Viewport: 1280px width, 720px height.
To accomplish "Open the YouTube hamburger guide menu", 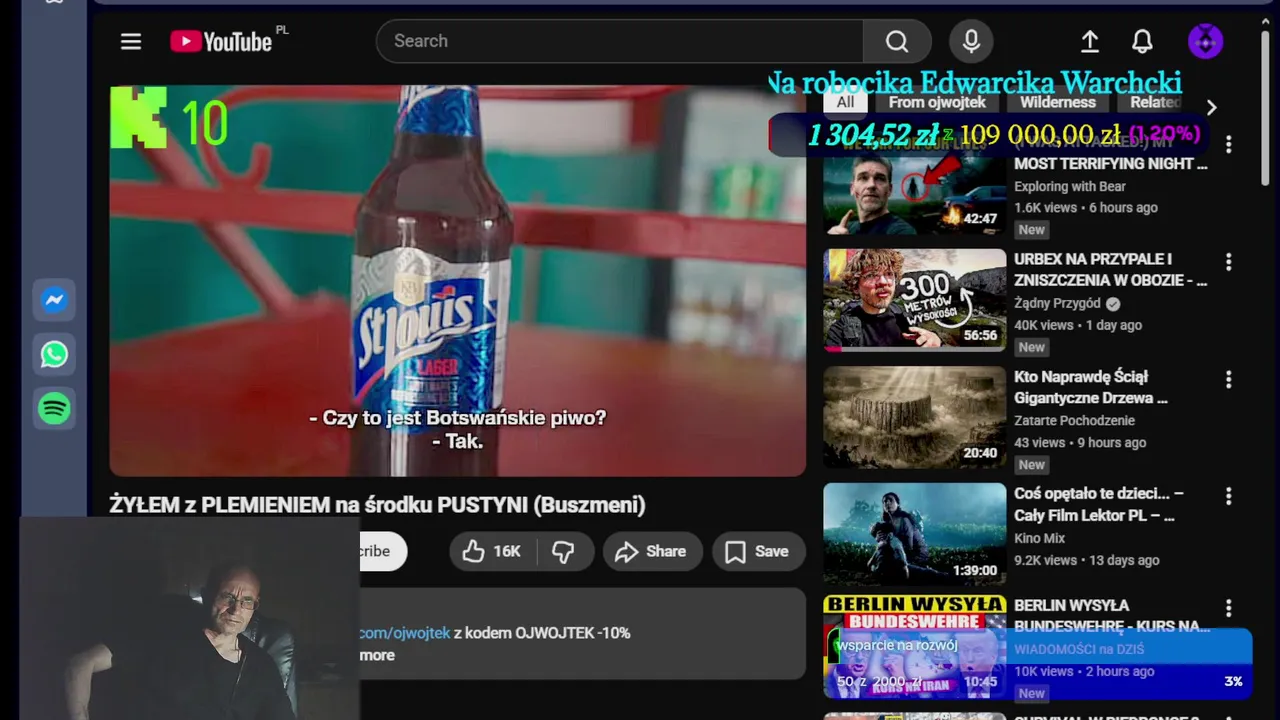I will (x=131, y=41).
